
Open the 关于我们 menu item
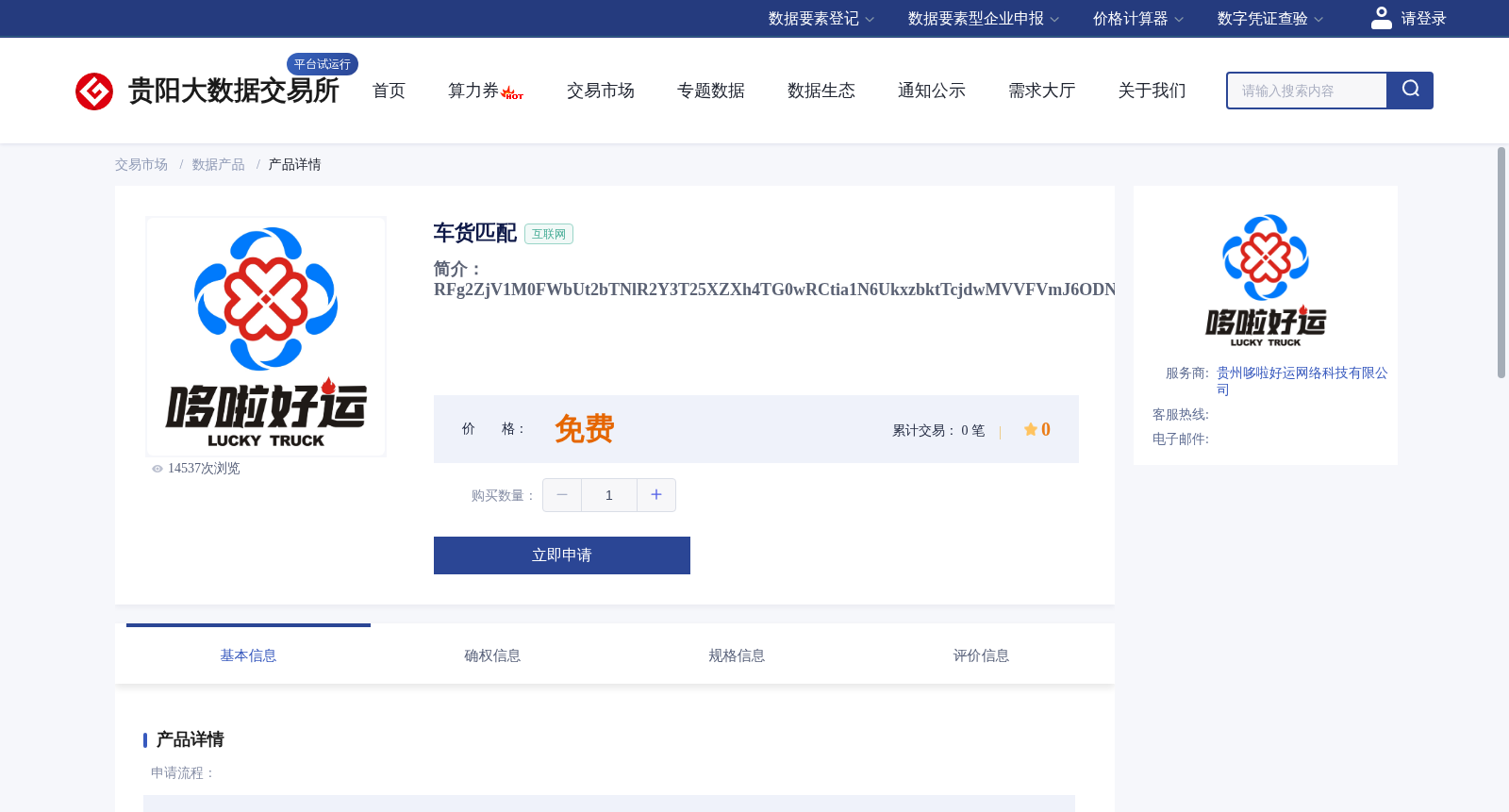tap(1152, 91)
